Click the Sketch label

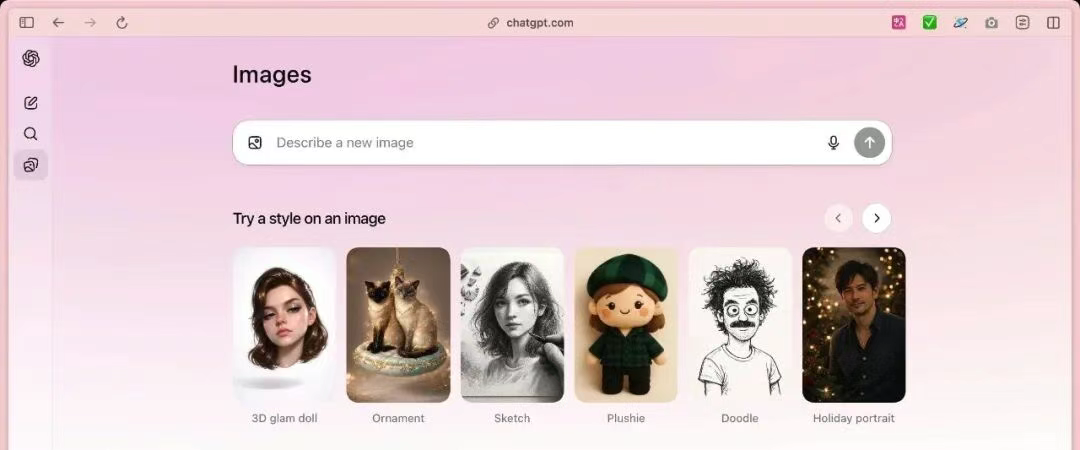(x=512, y=418)
